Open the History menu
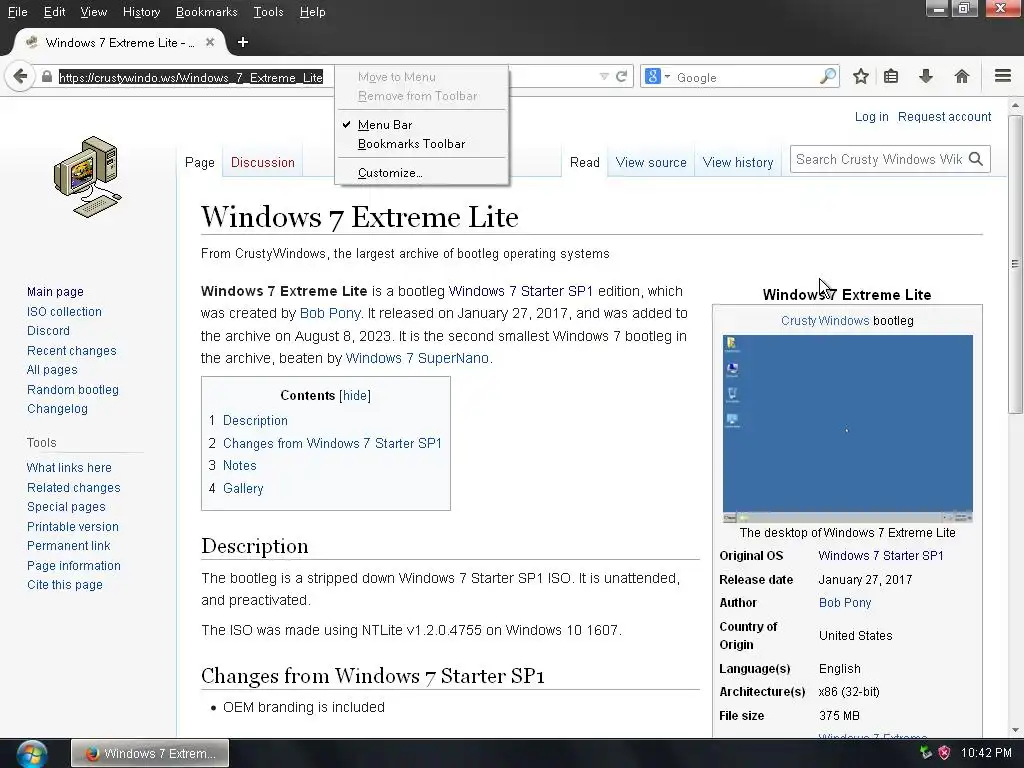This screenshot has height=768, width=1024. [x=141, y=12]
